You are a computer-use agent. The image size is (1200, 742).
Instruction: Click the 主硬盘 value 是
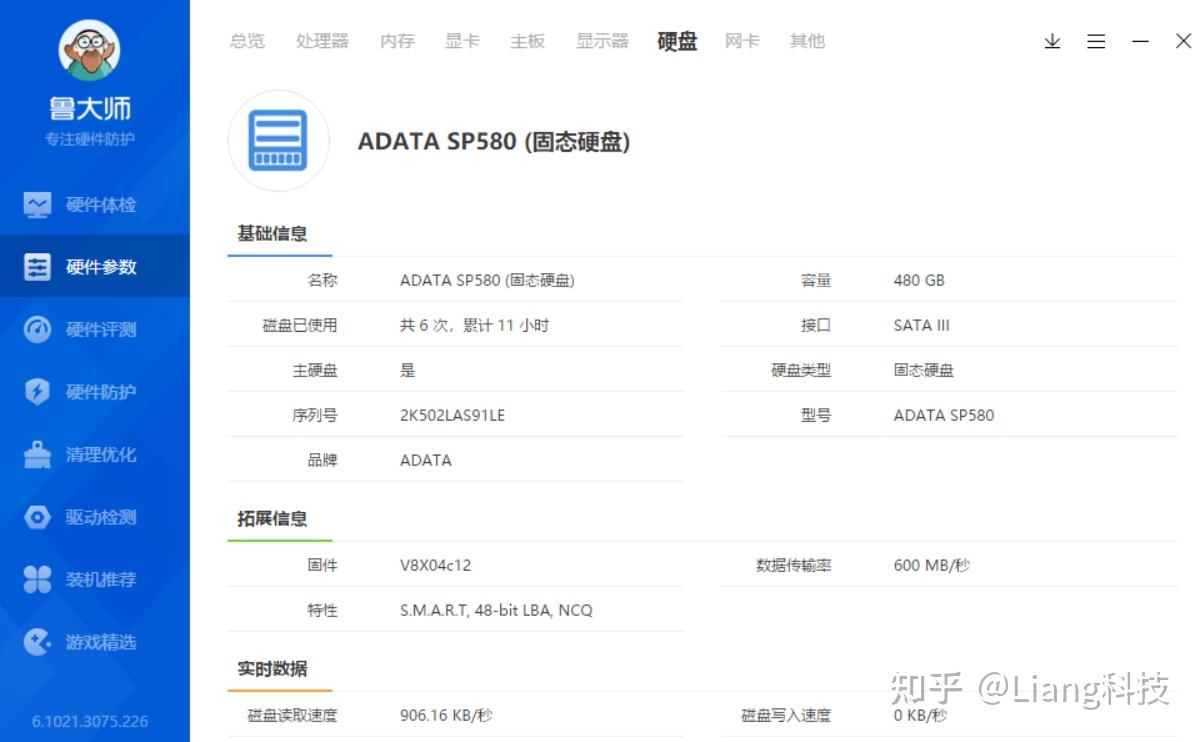(407, 370)
